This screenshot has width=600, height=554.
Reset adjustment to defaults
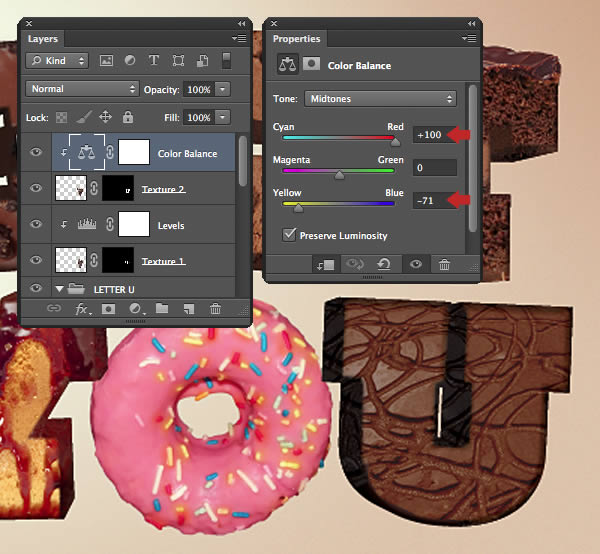tap(384, 264)
